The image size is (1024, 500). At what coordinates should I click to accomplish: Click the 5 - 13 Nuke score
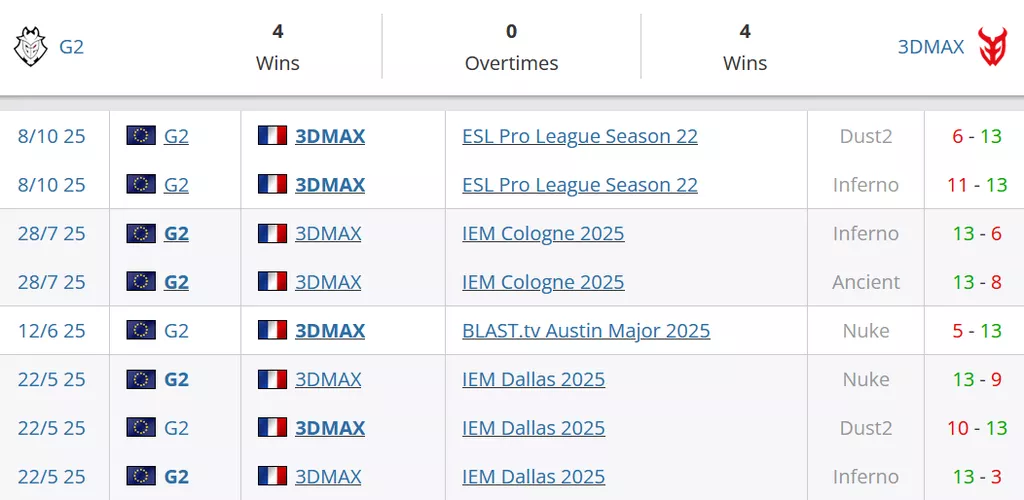point(977,331)
